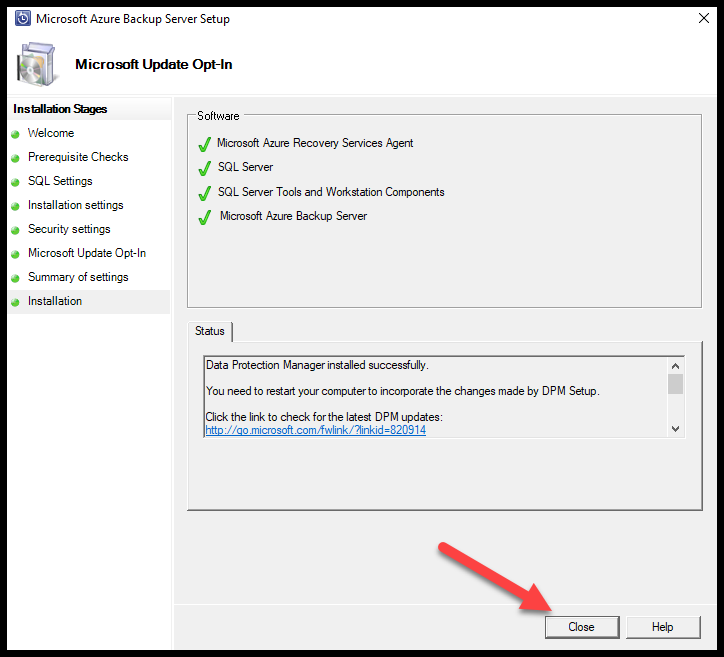Viewport: 724px width, 657px height.
Task: Click the green dot beside Installation settings
Action: tap(15, 206)
